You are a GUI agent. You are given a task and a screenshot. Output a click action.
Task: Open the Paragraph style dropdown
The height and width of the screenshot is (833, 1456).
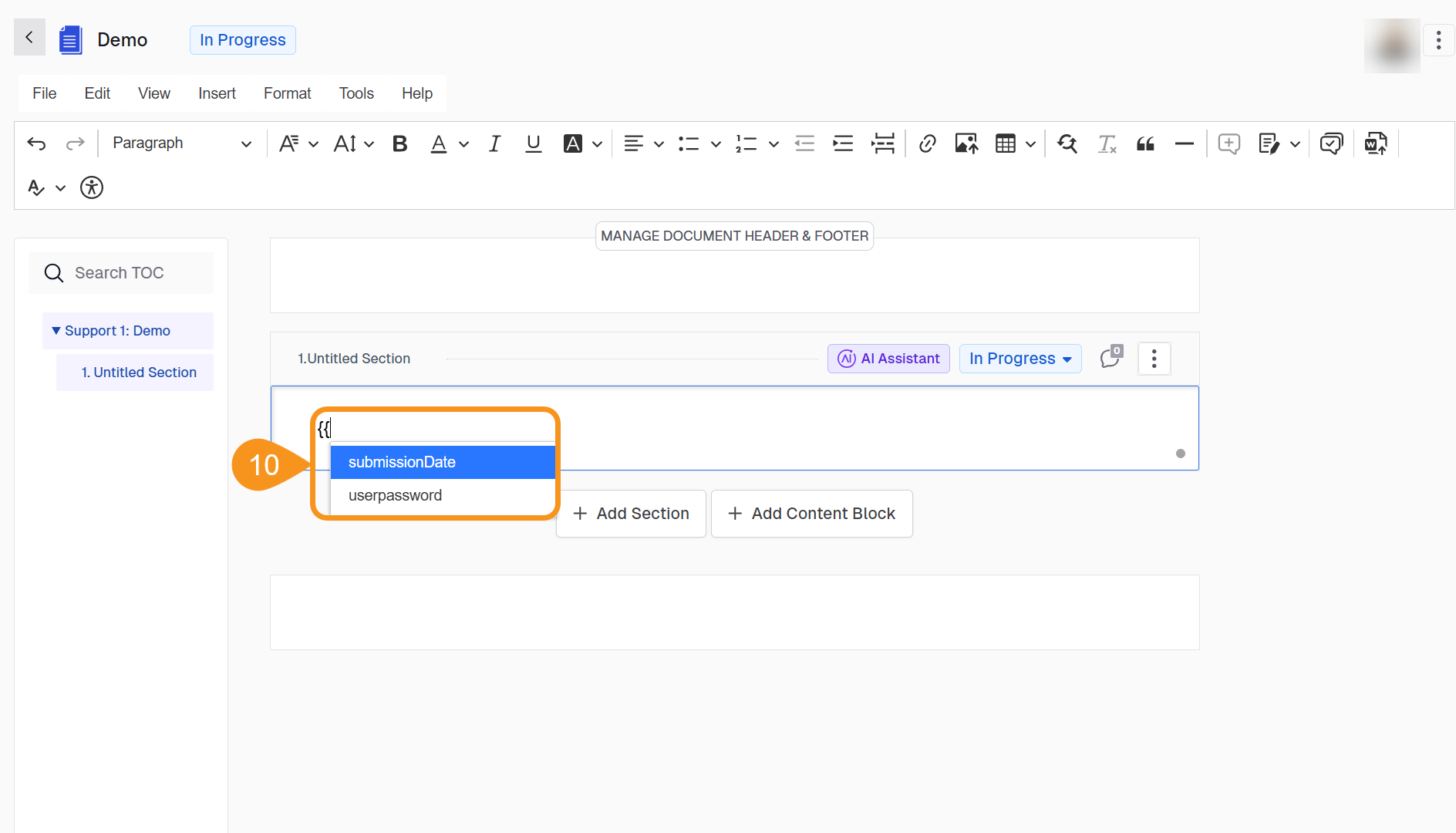(181, 143)
